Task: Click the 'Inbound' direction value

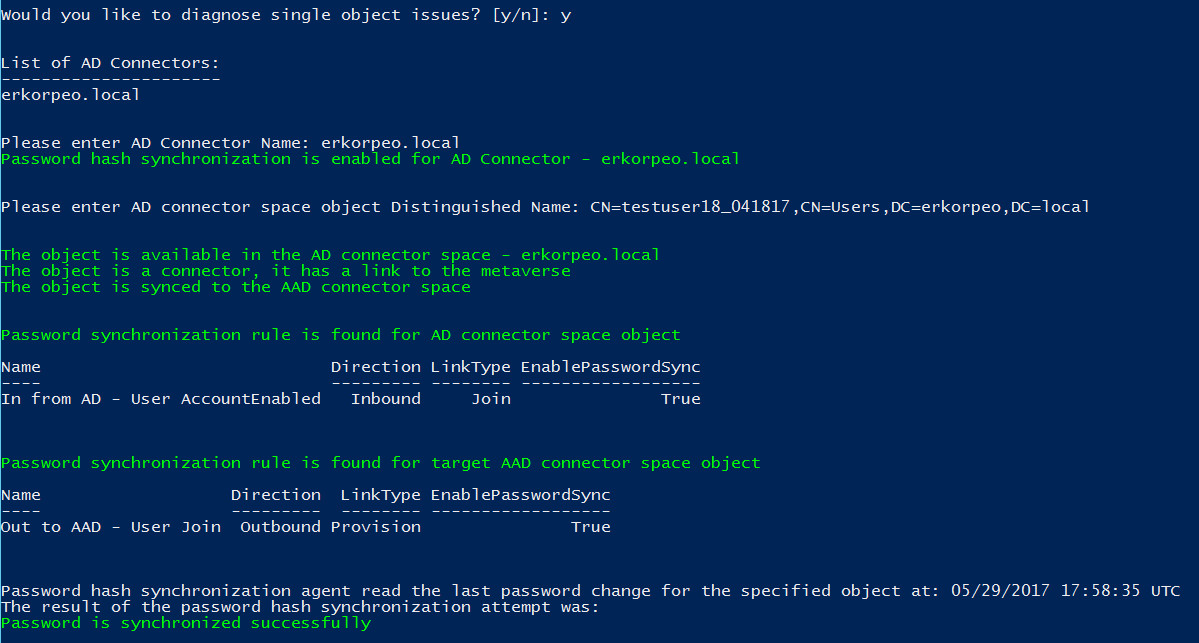Action: pyautogui.click(x=385, y=399)
